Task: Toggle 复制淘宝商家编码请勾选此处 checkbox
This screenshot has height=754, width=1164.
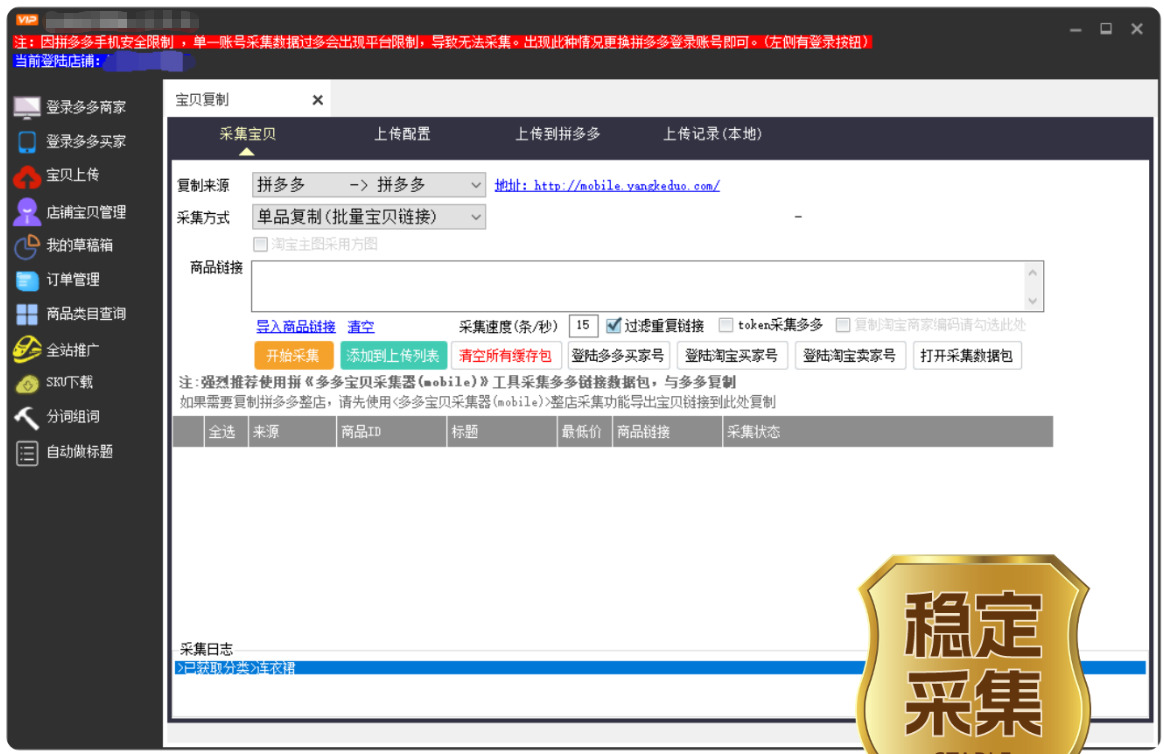Action: [x=843, y=325]
